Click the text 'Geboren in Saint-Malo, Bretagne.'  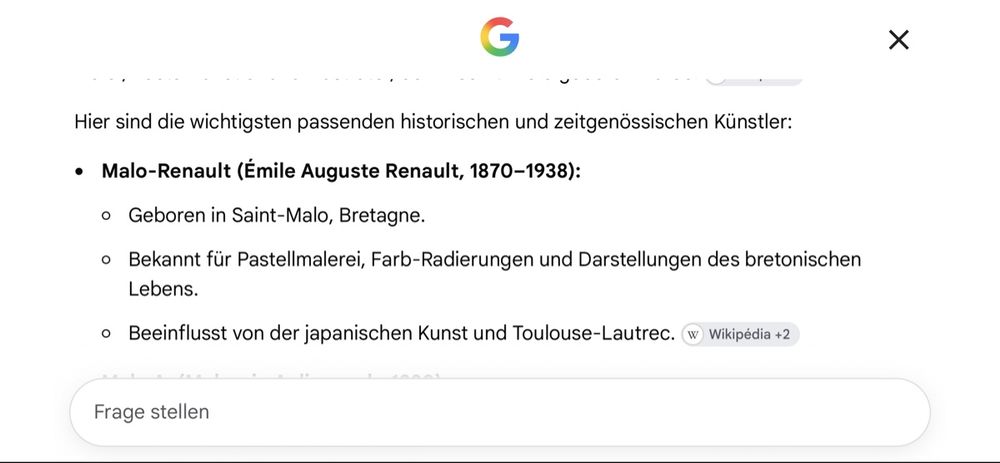[276, 216]
